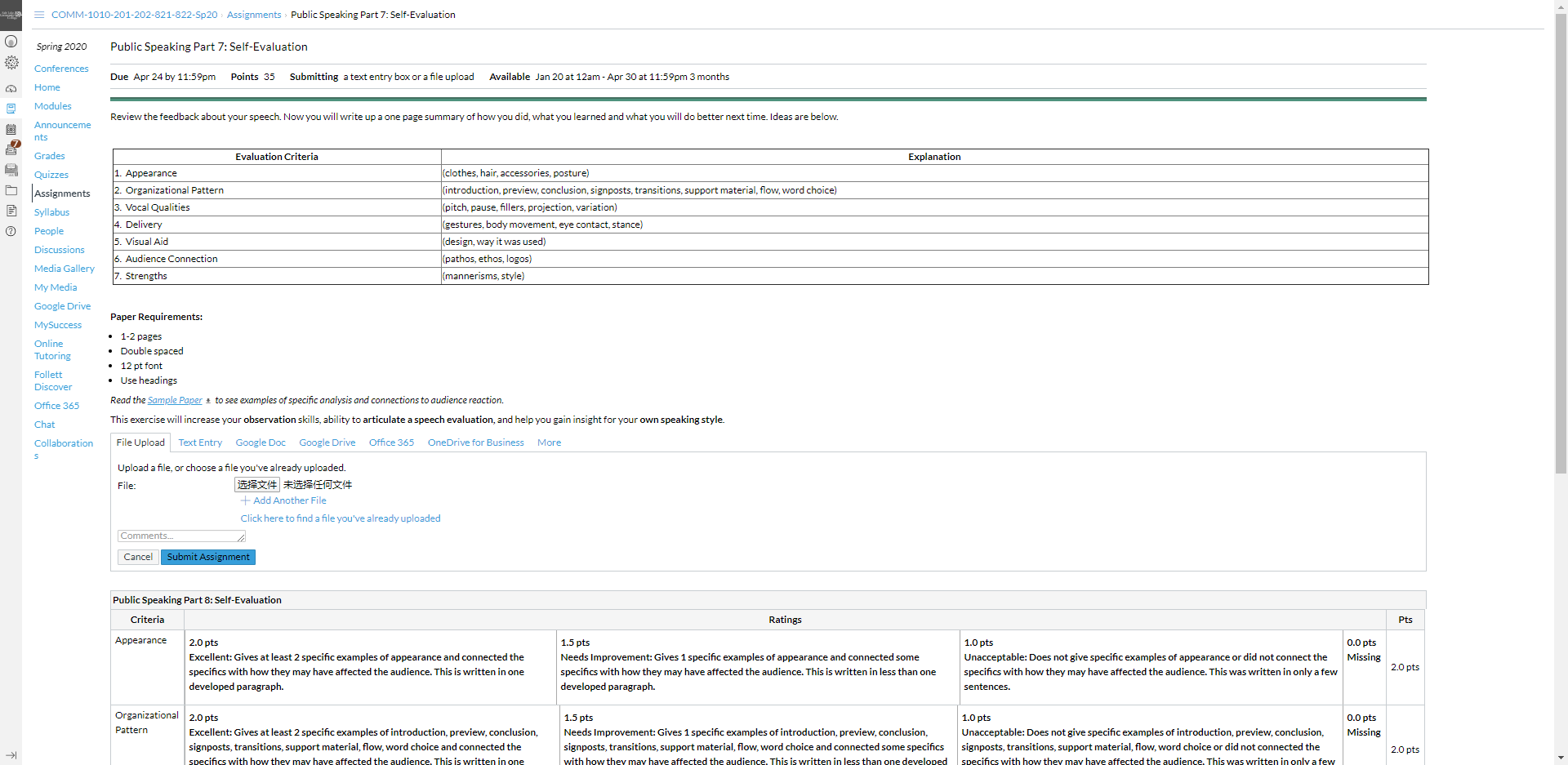Open Media Gallery in course navigation
Viewport: 1568px width, 765px height.
click(65, 269)
